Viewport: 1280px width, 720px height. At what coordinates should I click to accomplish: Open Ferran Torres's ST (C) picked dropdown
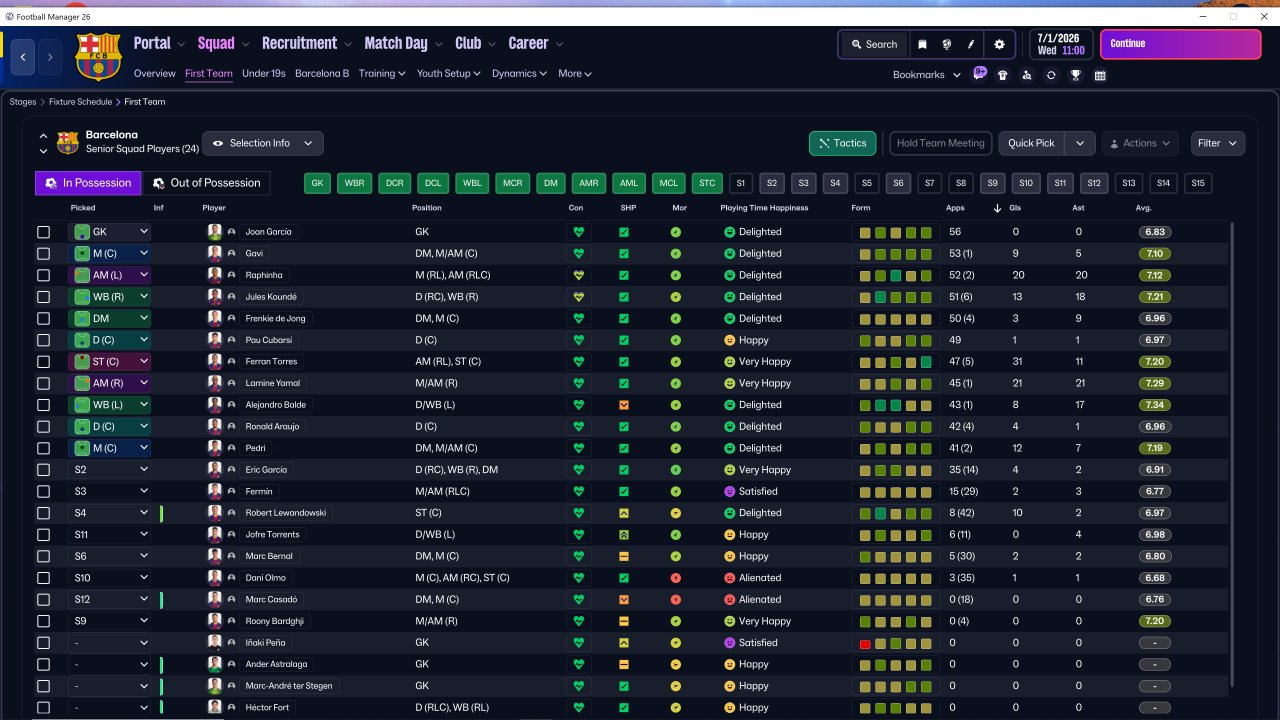110,362
